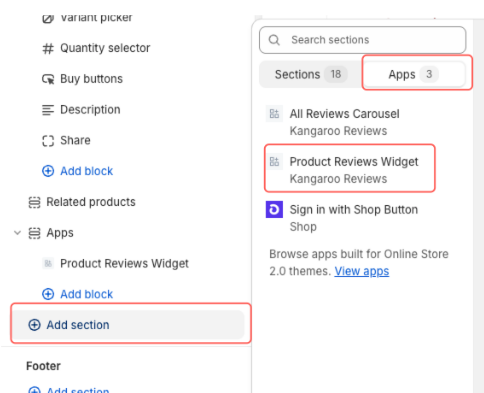Viewport: 484px width, 393px height.
Task: Click the plus circle icon of the highlighted Add section
Action: (x=34, y=325)
